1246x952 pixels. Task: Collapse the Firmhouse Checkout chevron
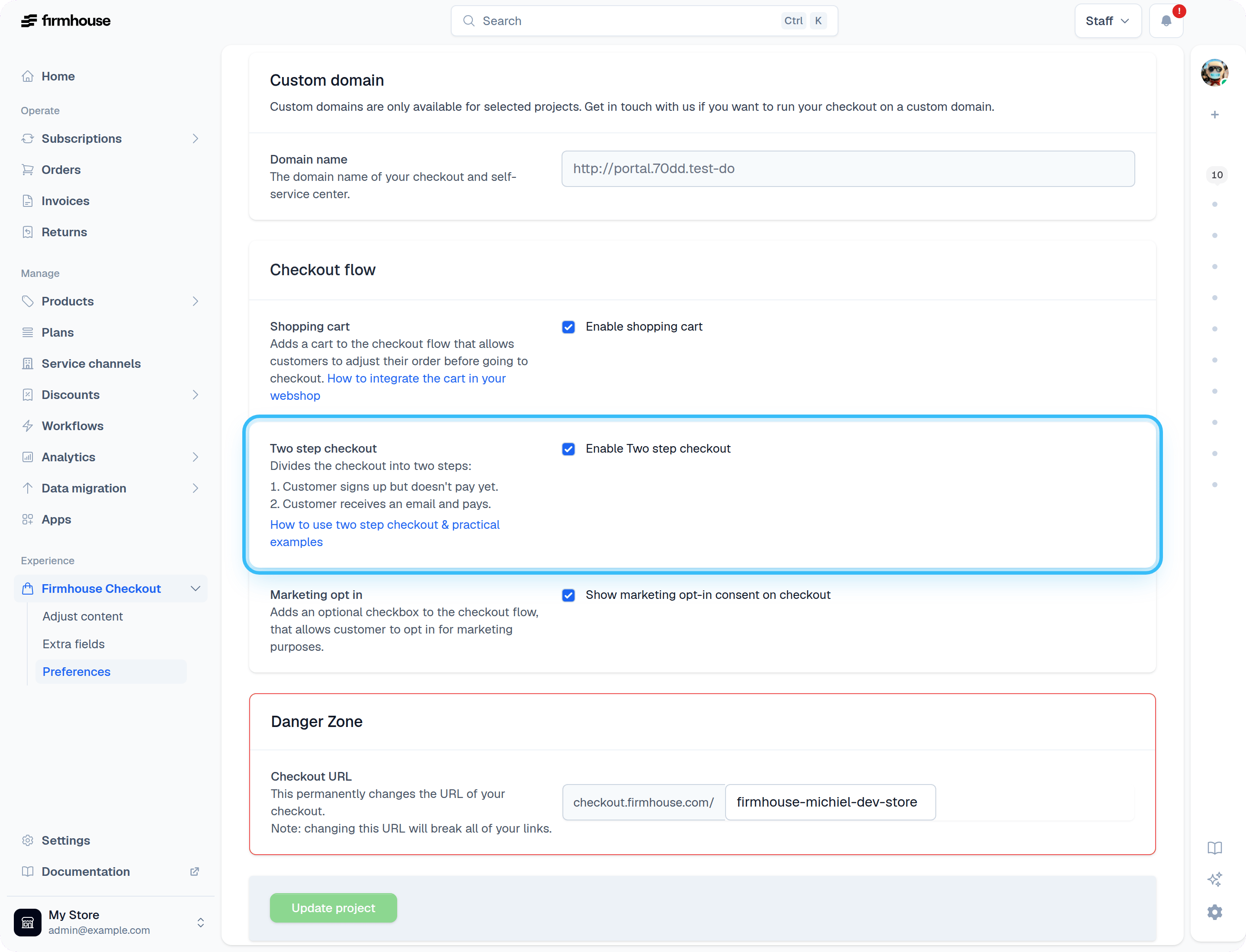[x=196, y=589]
